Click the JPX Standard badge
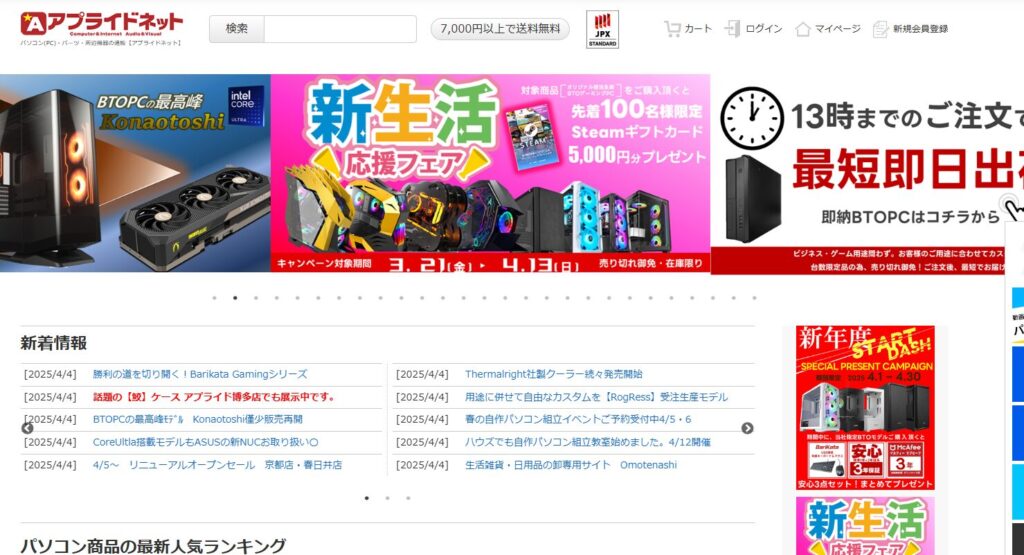 click(x=602, y=29)
